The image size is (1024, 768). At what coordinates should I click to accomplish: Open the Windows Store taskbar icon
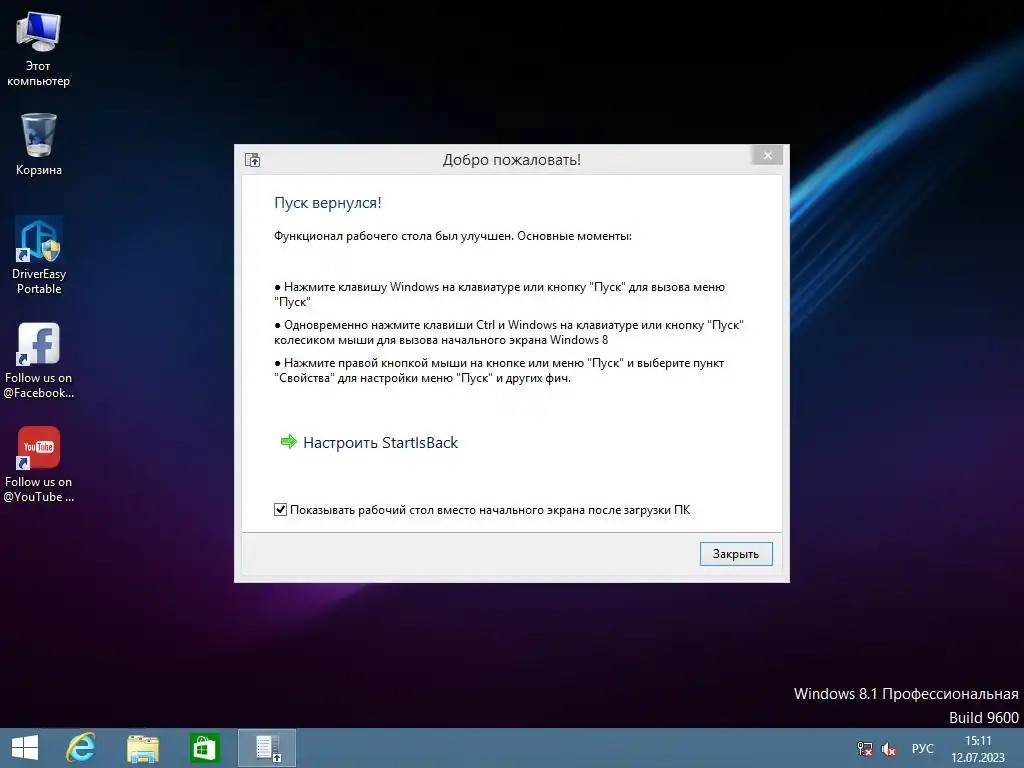[x=204, y=748]
